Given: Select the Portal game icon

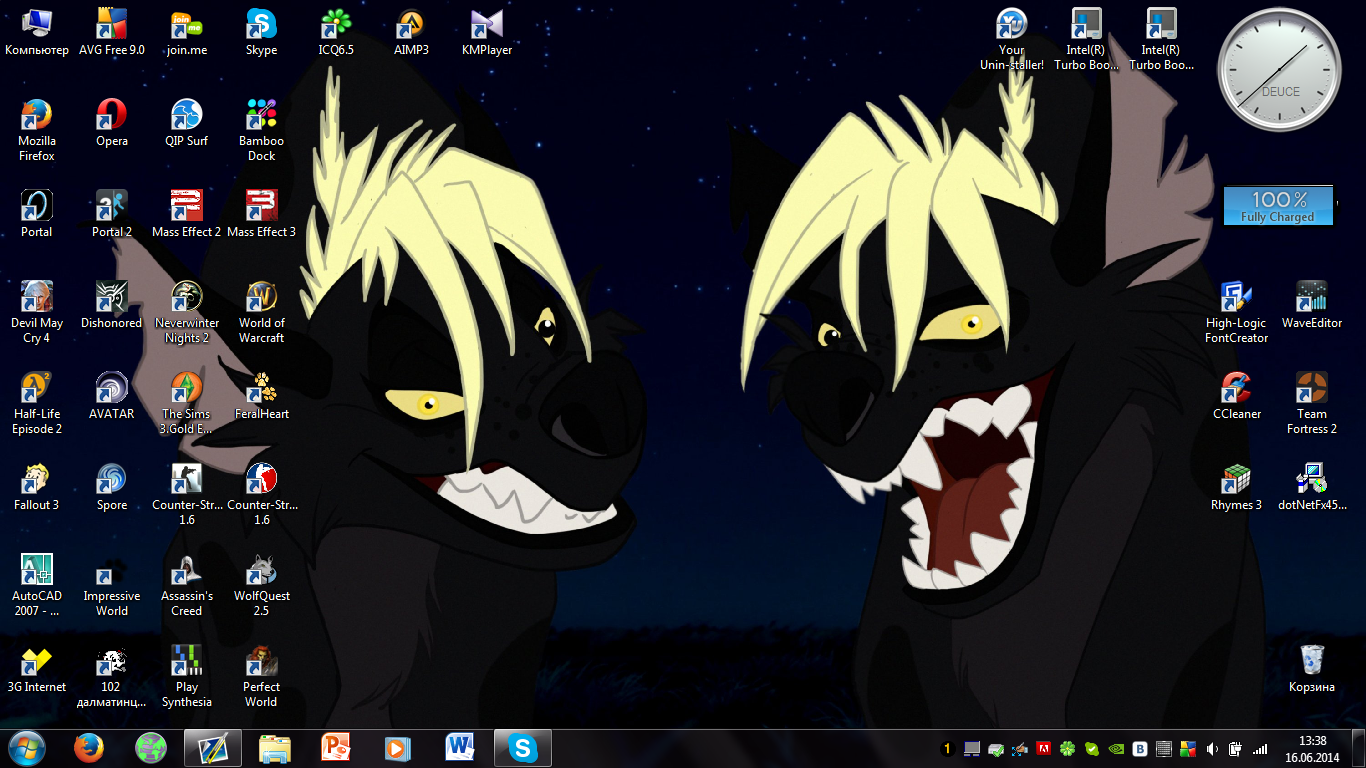Looking at the screenshot, I should 37,214.
